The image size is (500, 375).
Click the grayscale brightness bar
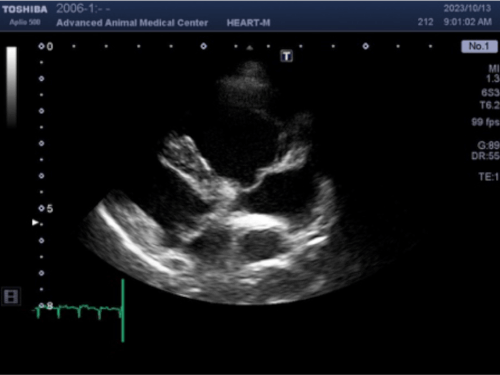click(12, 87)
